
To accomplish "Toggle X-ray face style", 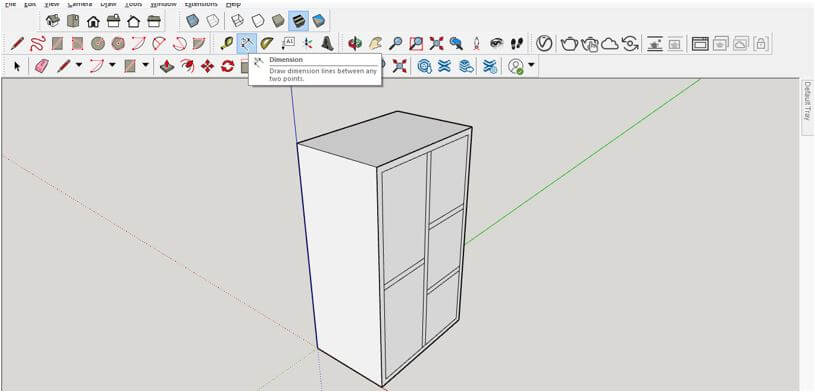I will 193,21.
